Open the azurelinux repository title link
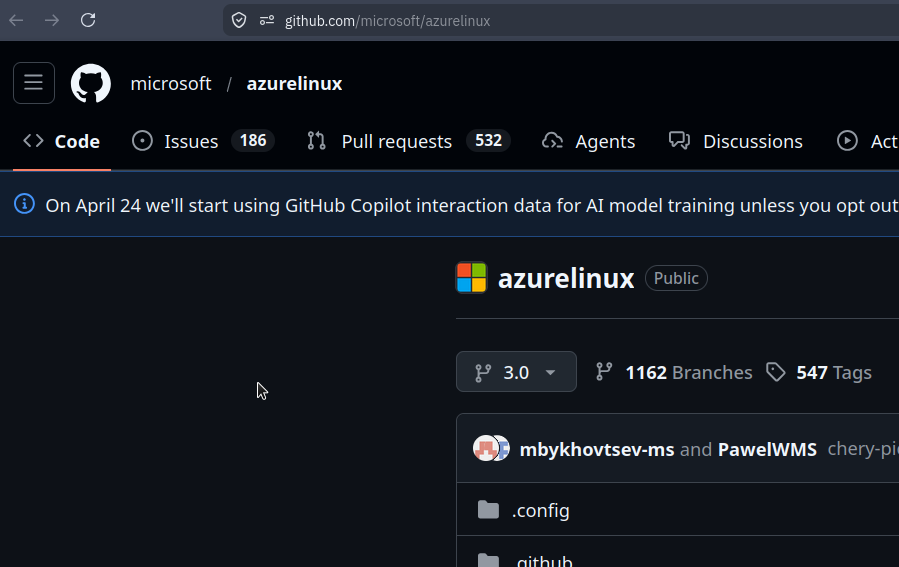The width and height of the screenshot is (899, 567). pyautogui.click(x=566, y=279)
